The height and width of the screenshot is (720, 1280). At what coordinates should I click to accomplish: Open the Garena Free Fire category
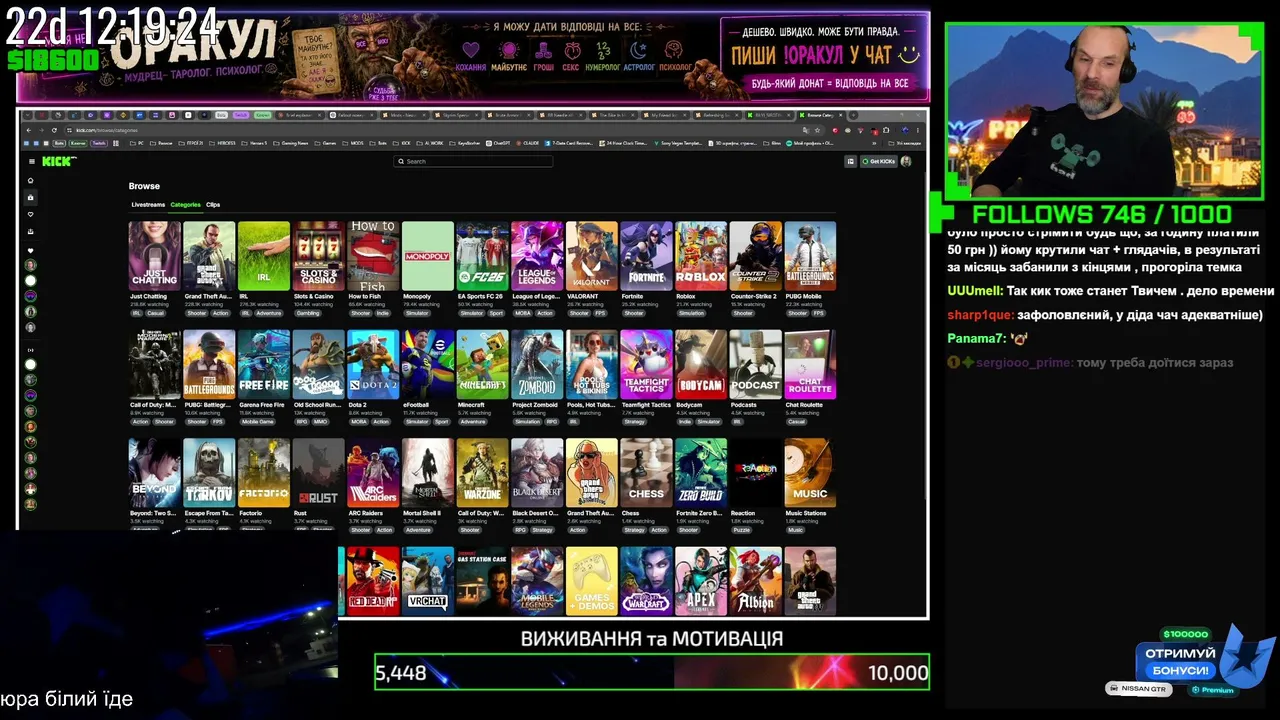[264, 365]
